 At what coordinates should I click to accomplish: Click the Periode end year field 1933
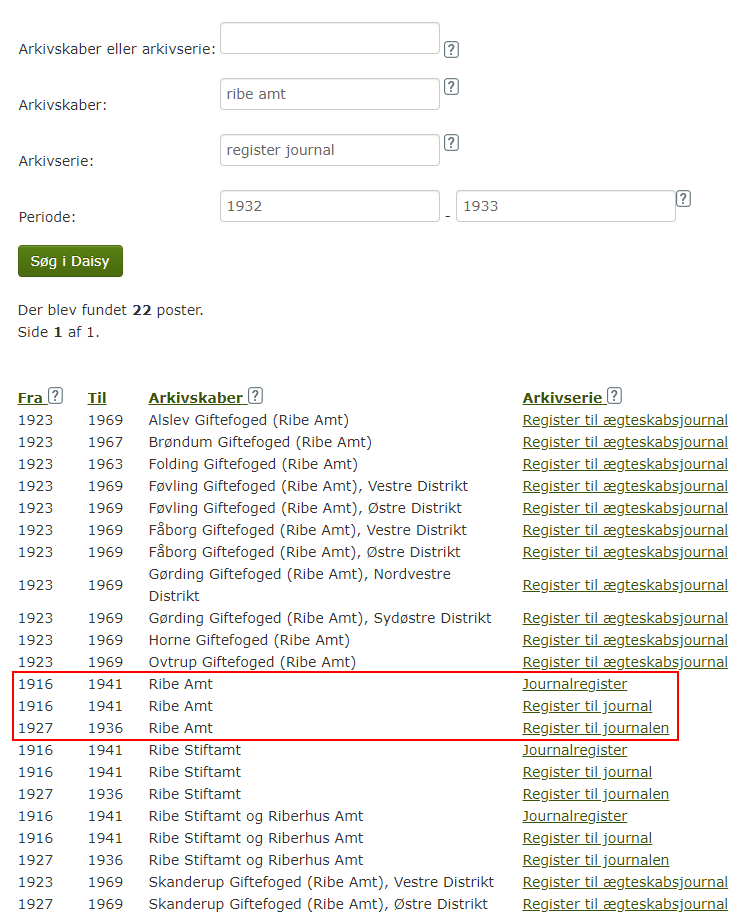pyautogui.click(x=566, y=206)
